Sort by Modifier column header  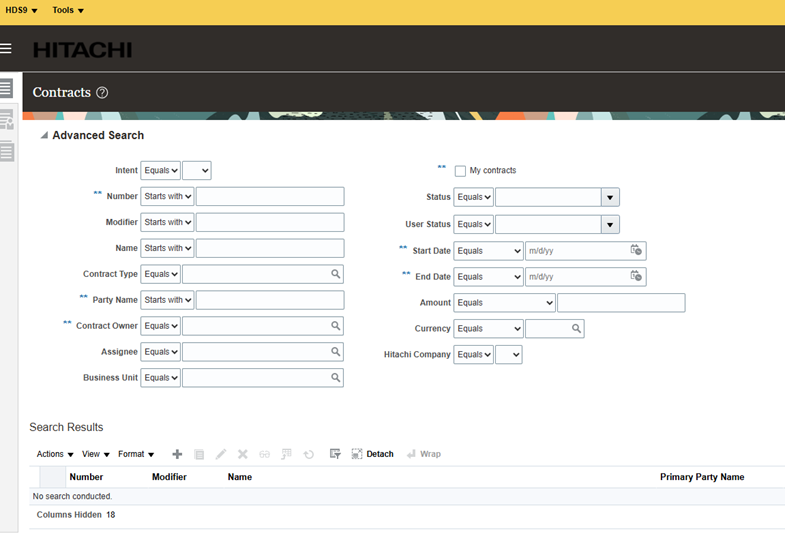click(x=169, y=477)
